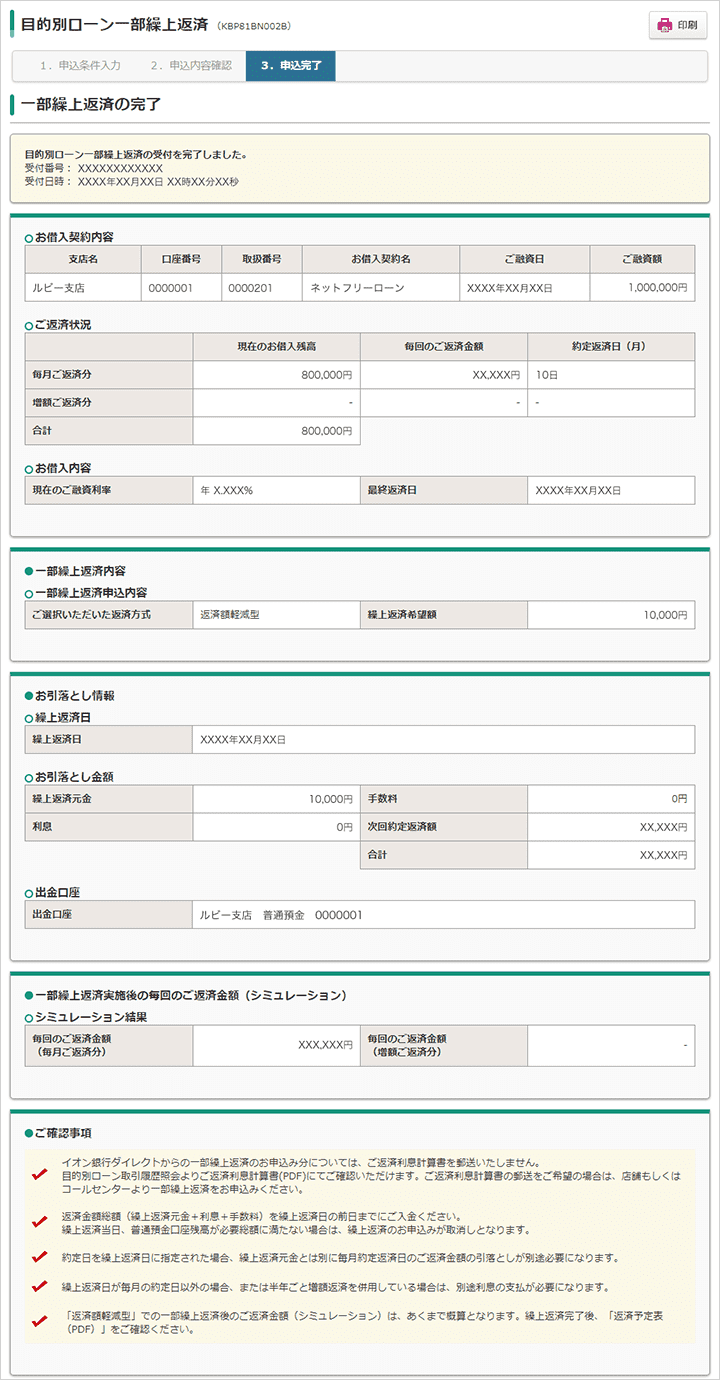The width and height of the screenshot is (720, 1380).
Task: Click the 繰上返済希望額 10,000円 value
Action: click(x=611, y=615)
